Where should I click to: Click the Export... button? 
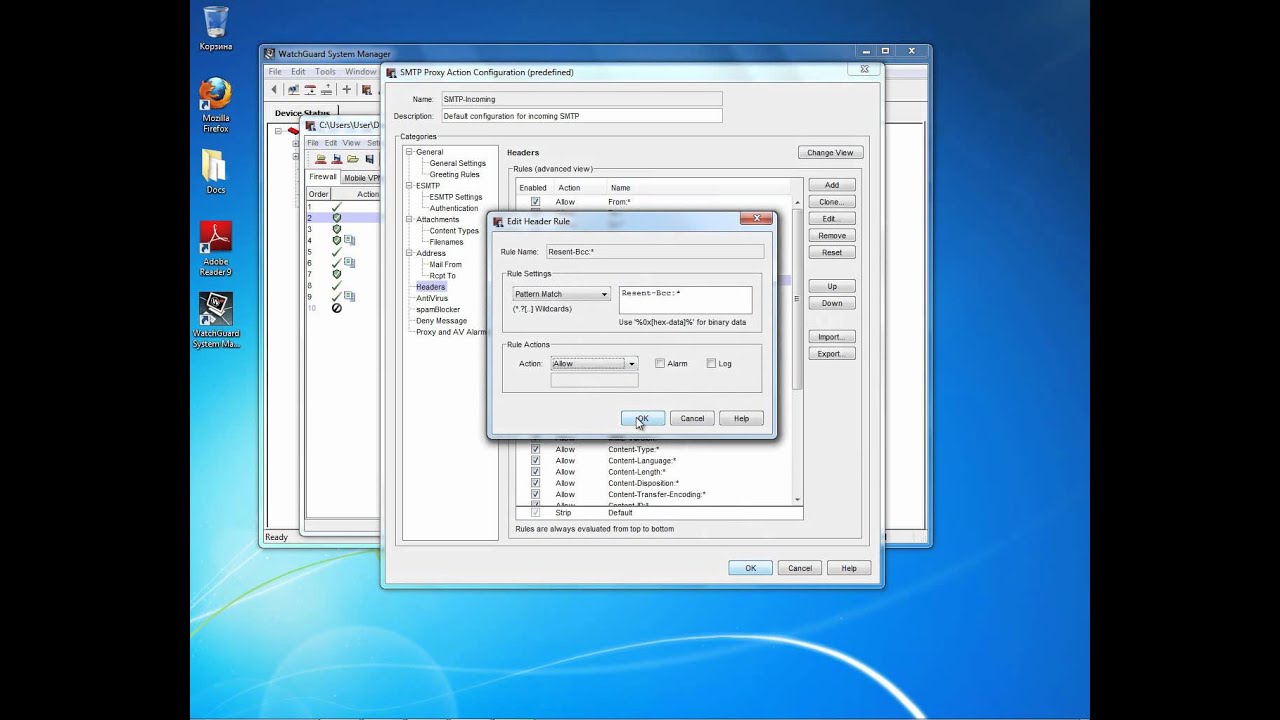[x=832, y=354]
